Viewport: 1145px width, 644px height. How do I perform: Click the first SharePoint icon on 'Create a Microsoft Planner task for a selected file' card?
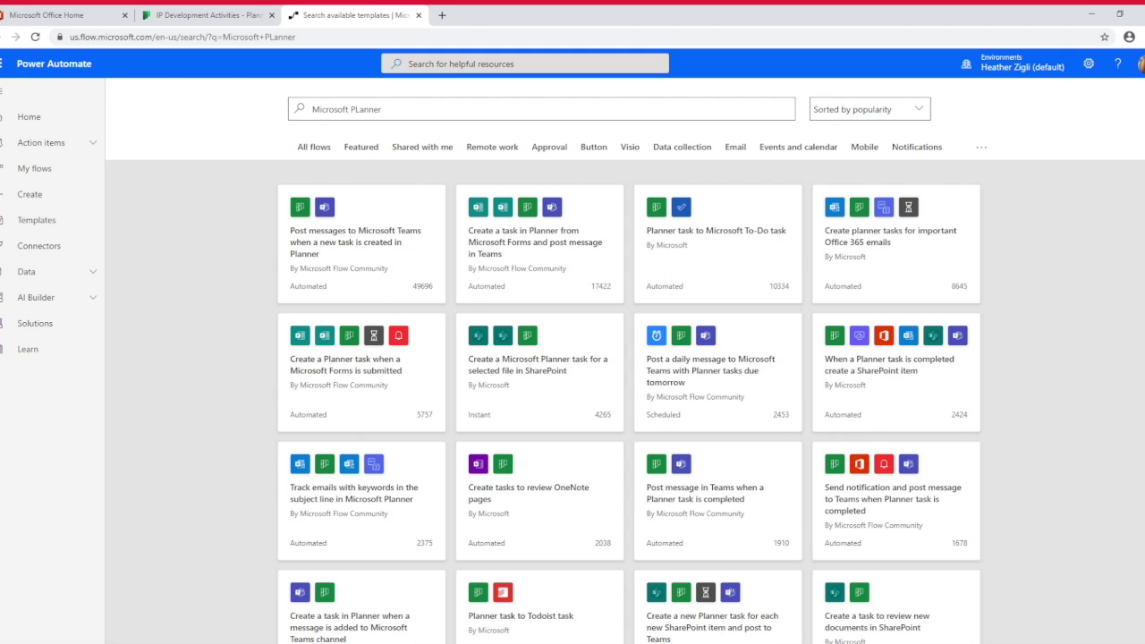coord(478,336)
